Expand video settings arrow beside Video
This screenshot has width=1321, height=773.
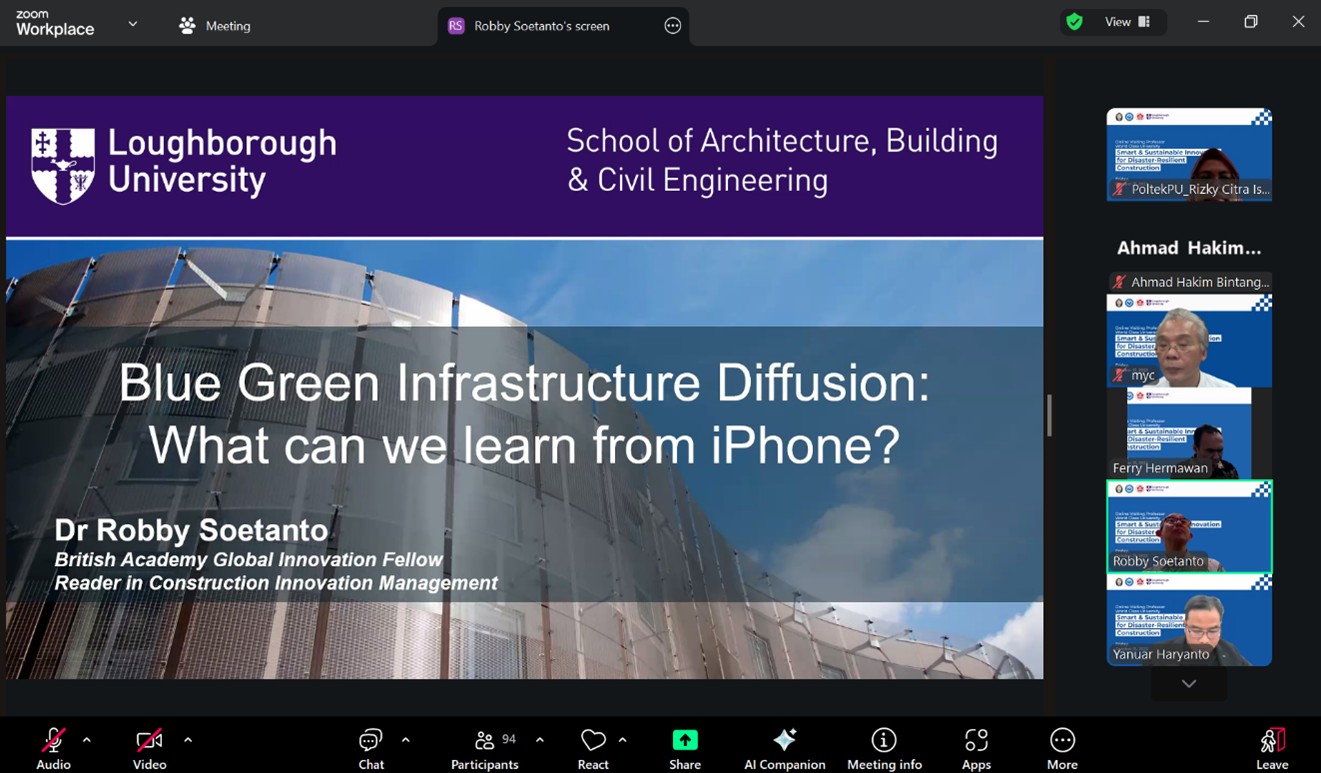click(188, 740)
